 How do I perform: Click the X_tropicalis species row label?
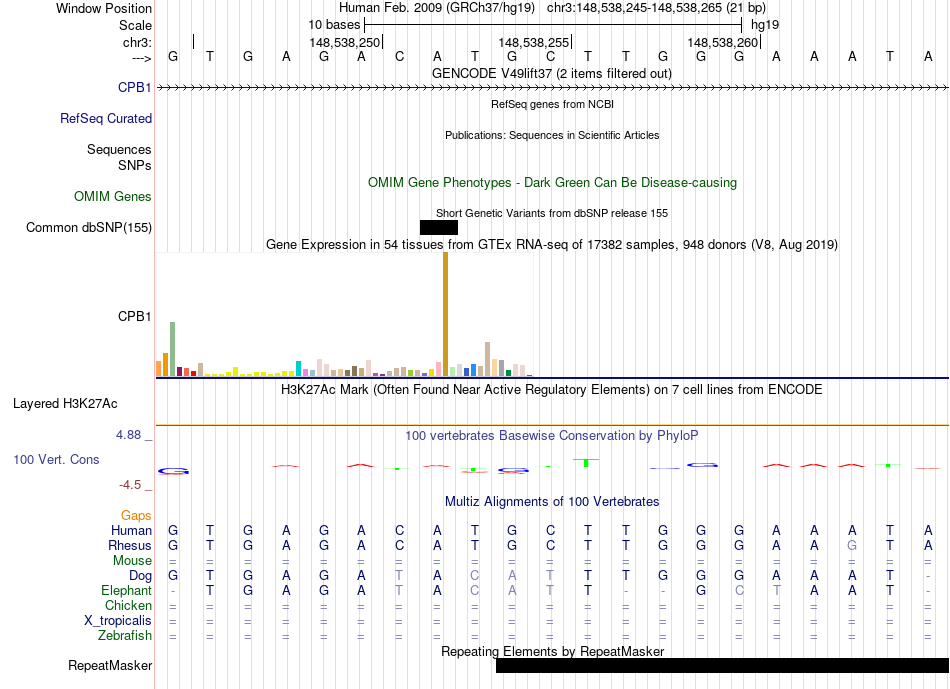118,621
